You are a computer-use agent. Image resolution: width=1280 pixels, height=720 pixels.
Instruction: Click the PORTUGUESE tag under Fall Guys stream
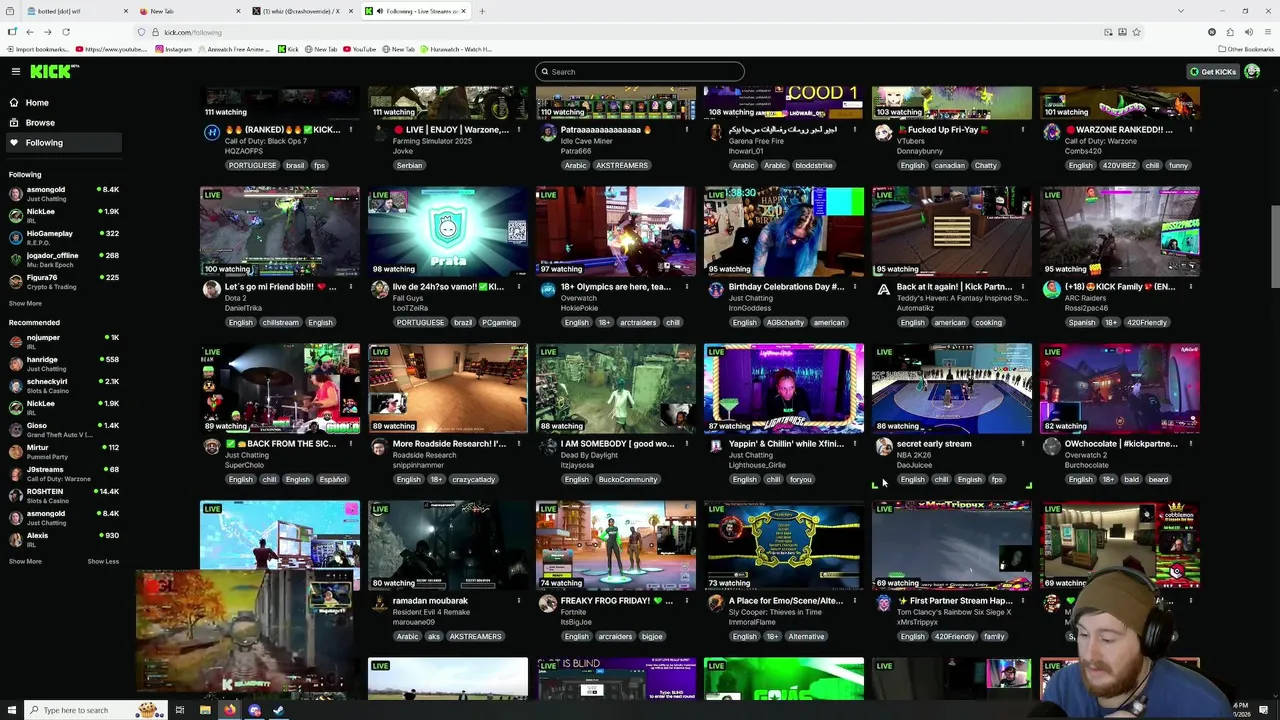(420, 322)
